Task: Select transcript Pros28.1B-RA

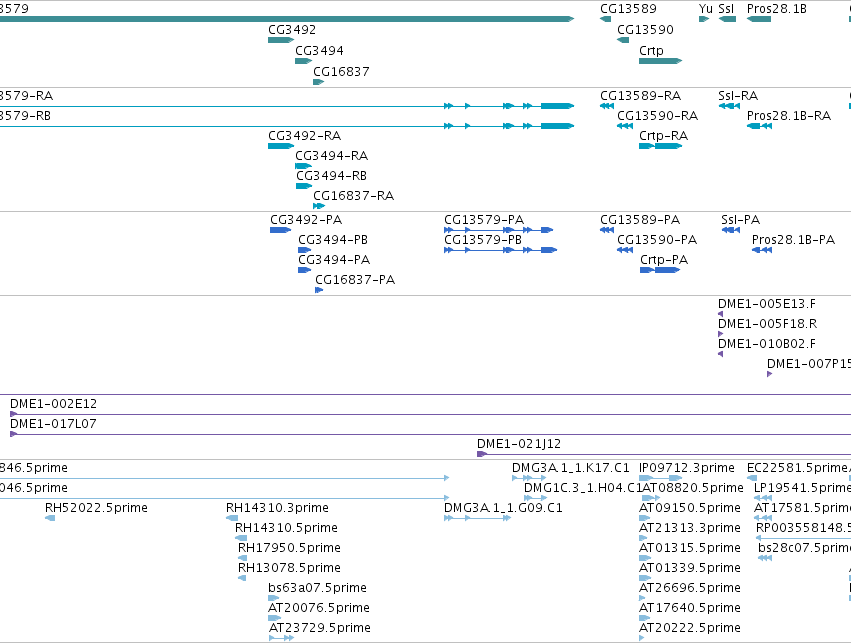Action: 759,126
